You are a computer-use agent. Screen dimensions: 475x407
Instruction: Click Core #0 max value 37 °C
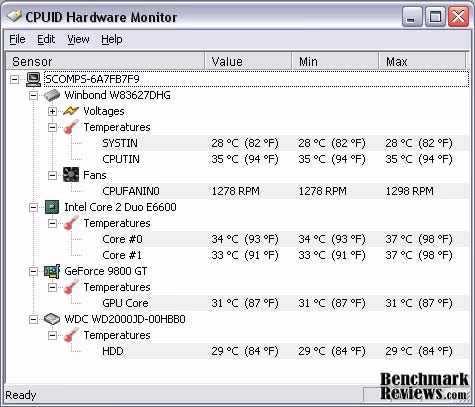(x=419, y=239)
